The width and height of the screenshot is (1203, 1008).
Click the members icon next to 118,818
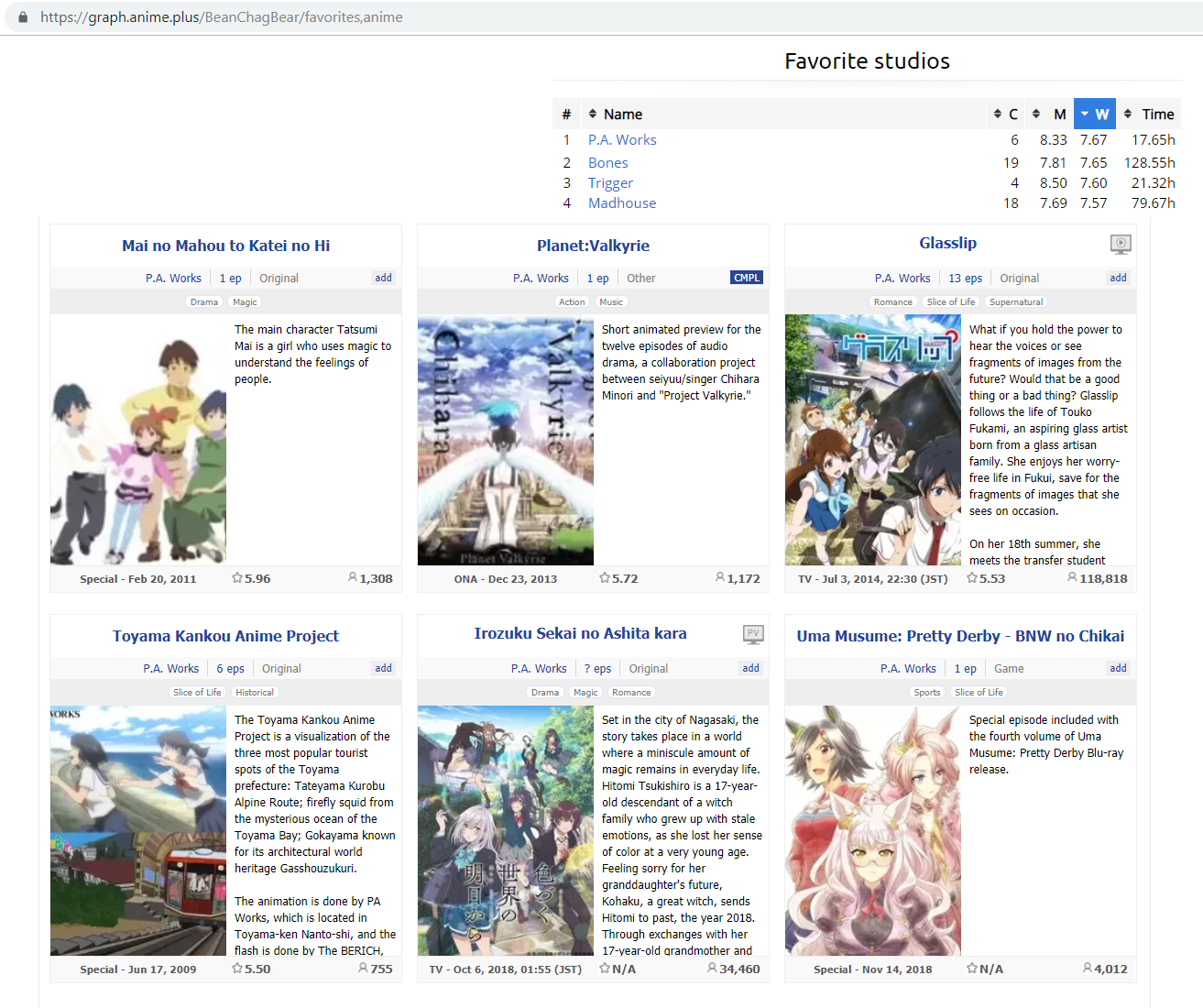tap(1073, 577)
